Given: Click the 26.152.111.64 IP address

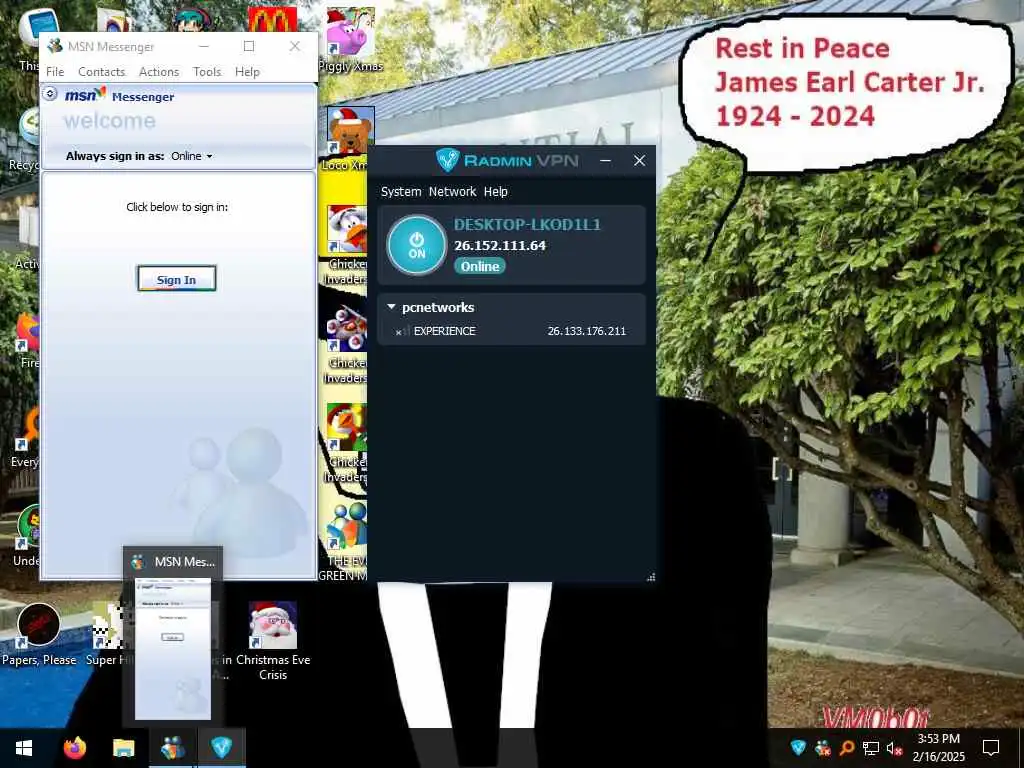Looking at the screenshot, I should pos(500,246).
